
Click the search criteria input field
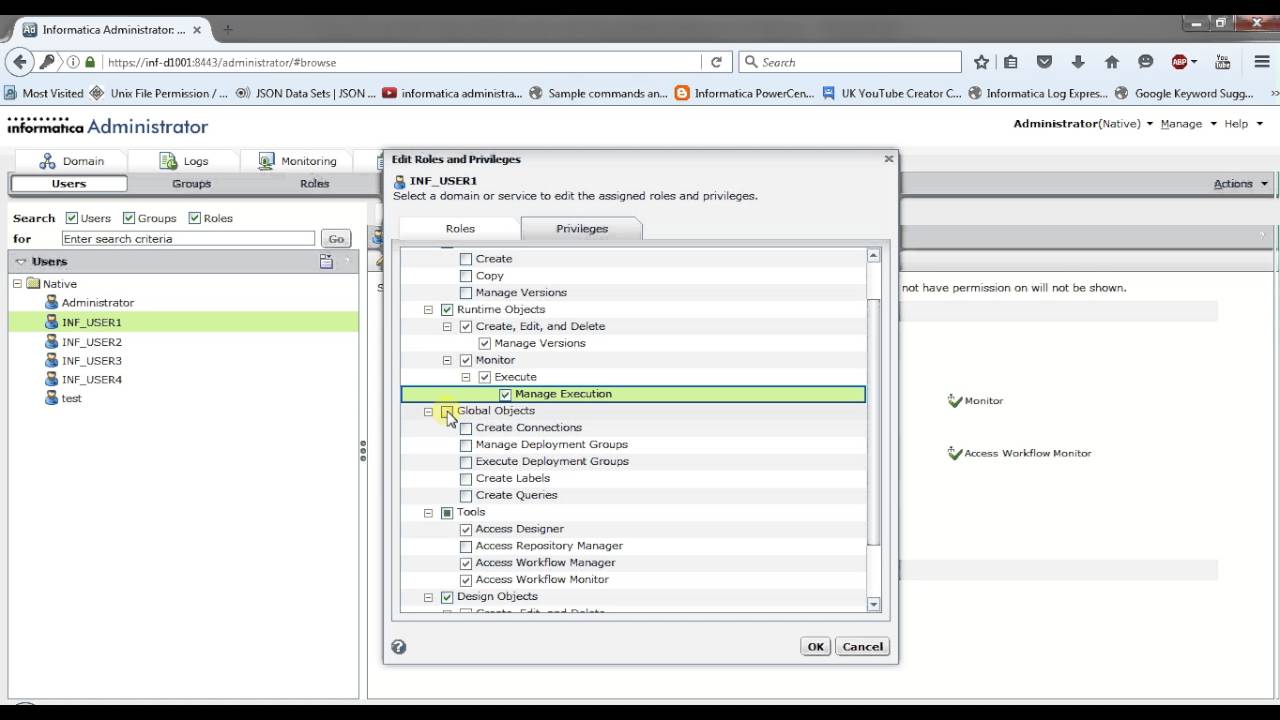[188, 239]
